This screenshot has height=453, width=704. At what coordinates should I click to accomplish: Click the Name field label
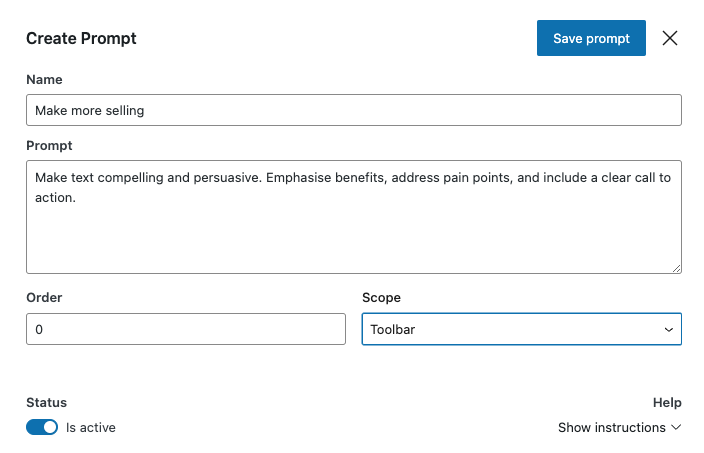[44, 79]
